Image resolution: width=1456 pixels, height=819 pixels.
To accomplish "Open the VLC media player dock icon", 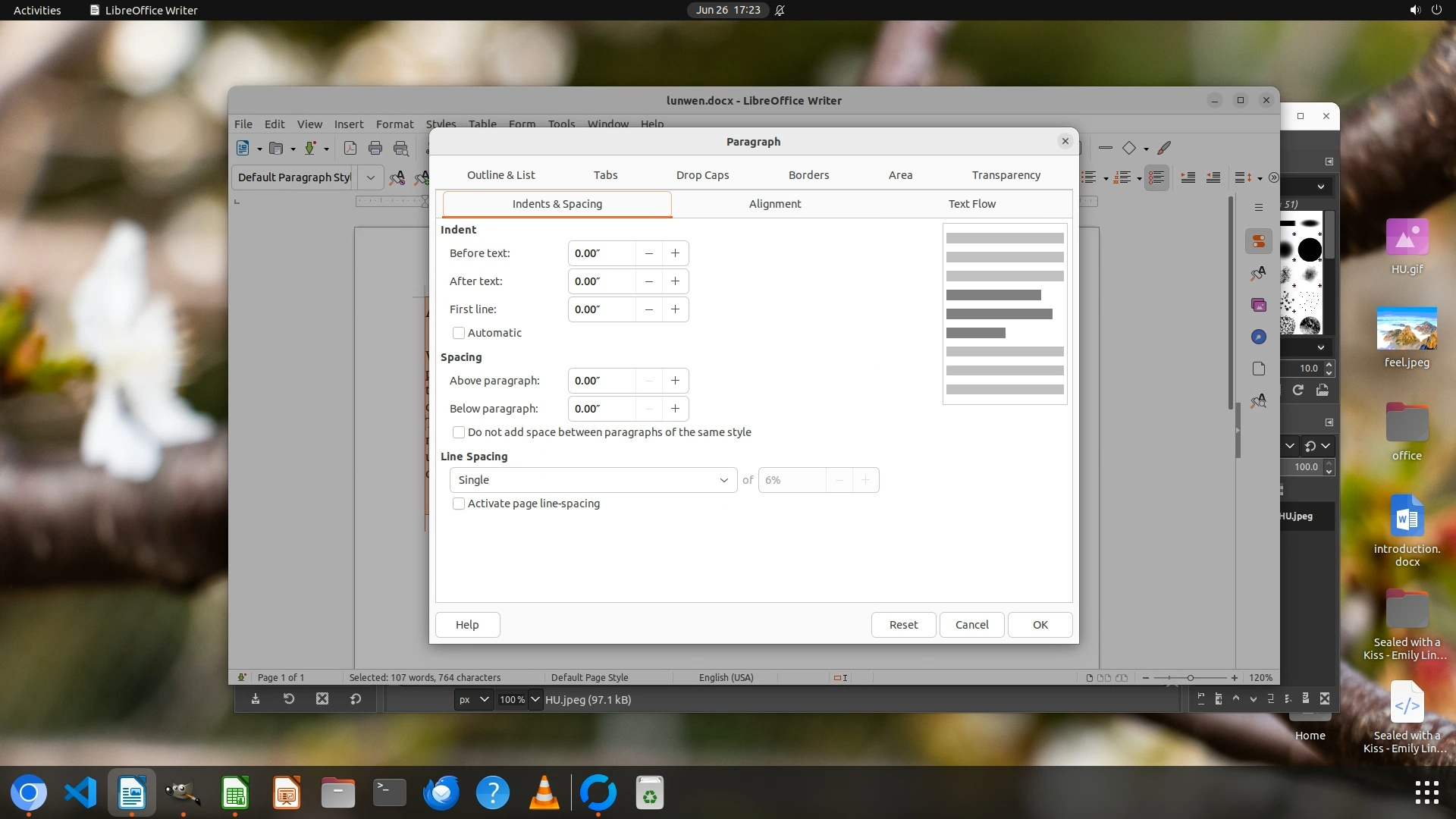I will click(544, 793).
